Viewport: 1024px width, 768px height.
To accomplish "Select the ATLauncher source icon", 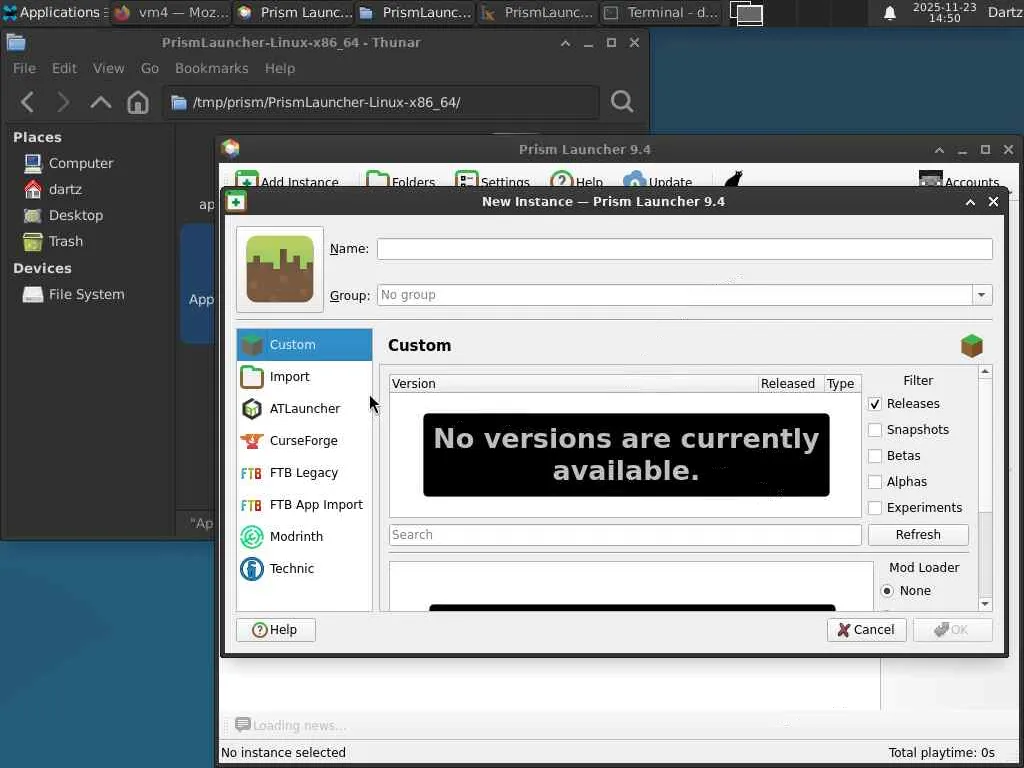I will (251, 409).
